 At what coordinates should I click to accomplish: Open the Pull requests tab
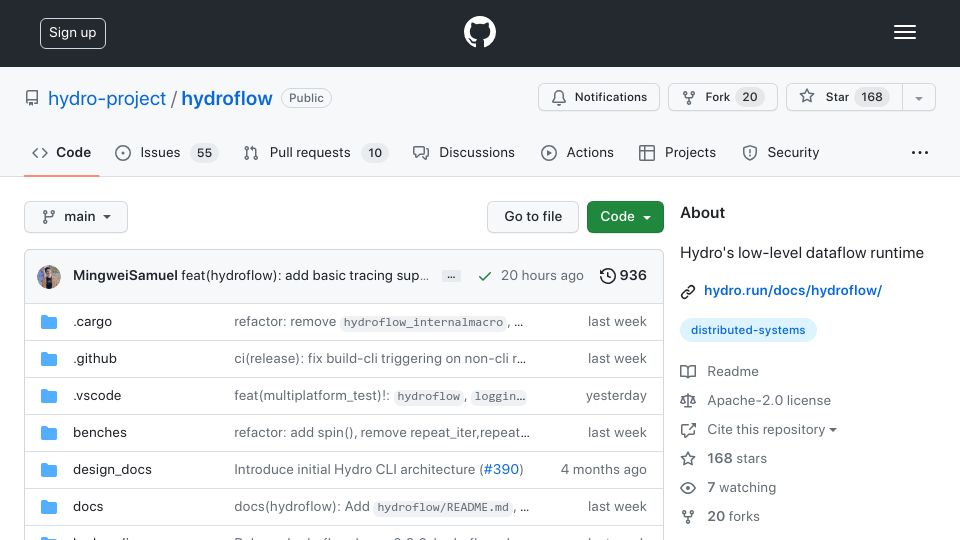[315, 152]
